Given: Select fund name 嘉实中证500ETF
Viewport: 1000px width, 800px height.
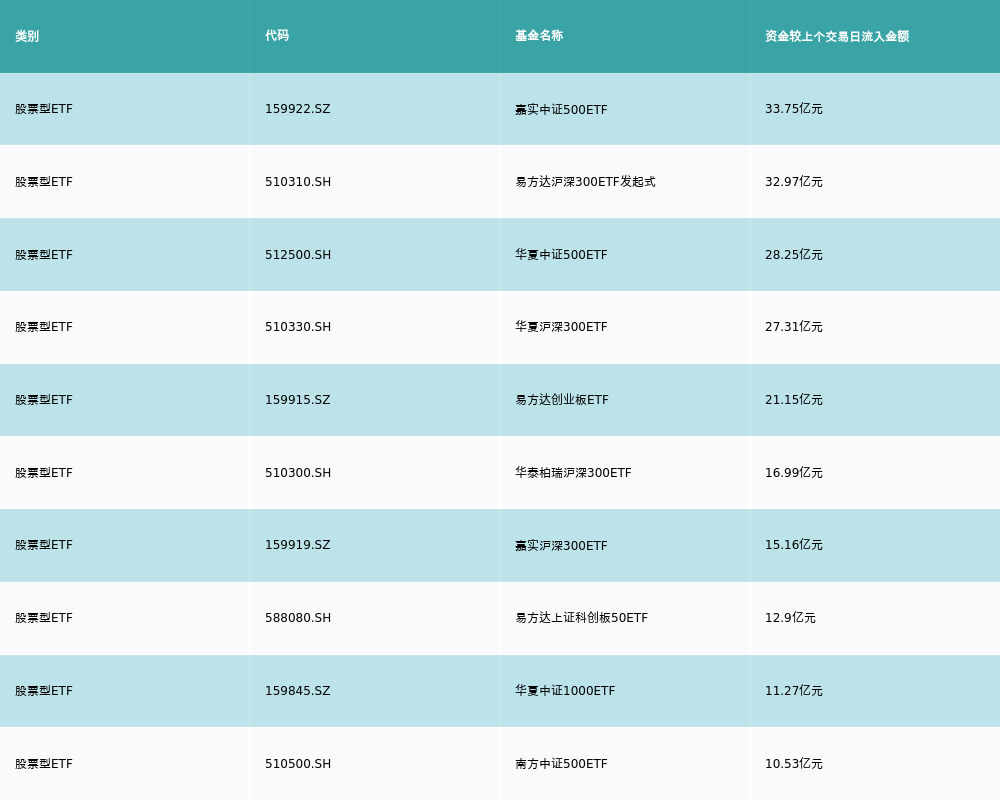Looking at the screenshot, I should point(561,110).
